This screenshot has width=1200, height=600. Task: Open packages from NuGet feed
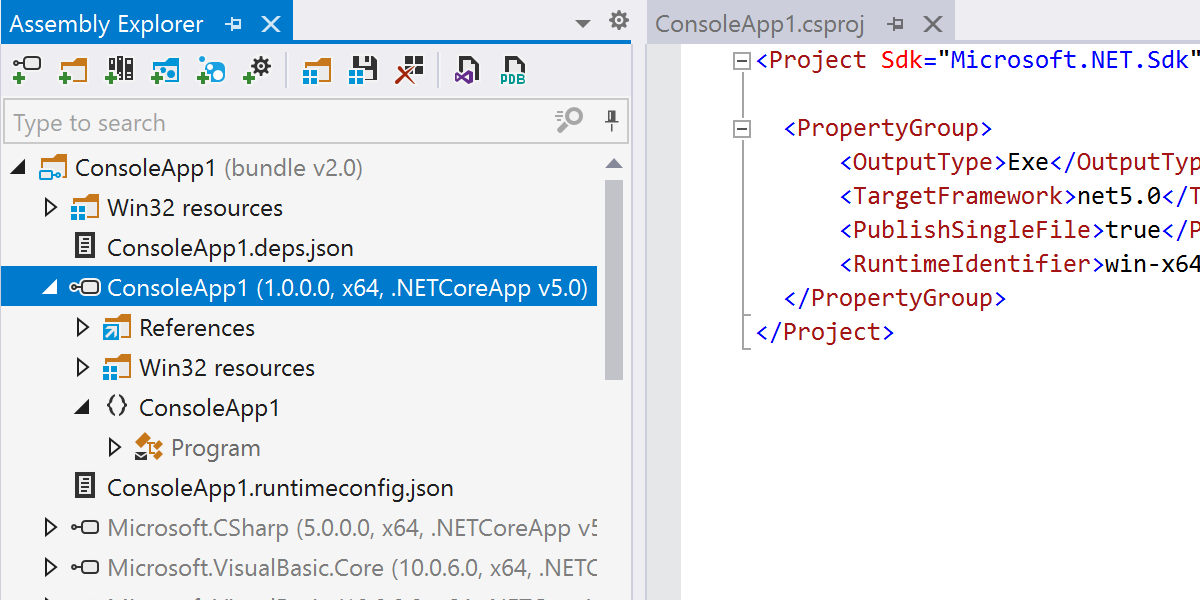[x=211, y=70]
